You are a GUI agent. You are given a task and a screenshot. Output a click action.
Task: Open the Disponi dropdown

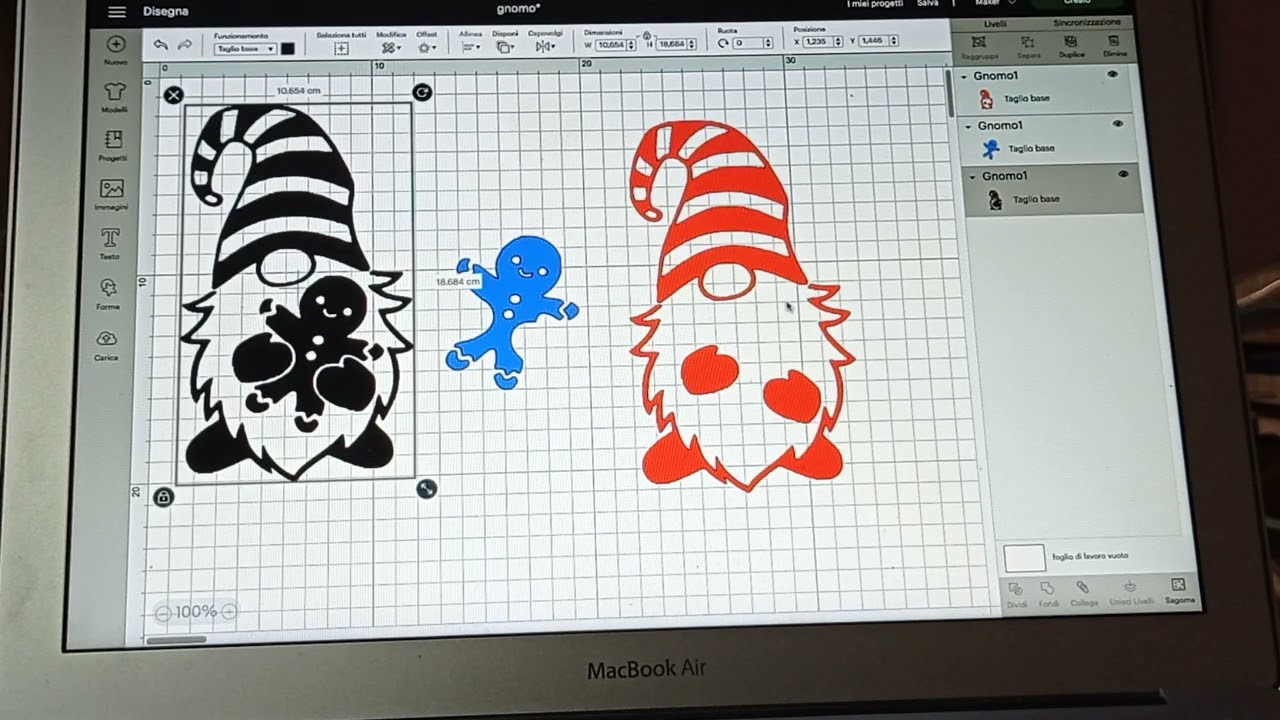point(505,46)
